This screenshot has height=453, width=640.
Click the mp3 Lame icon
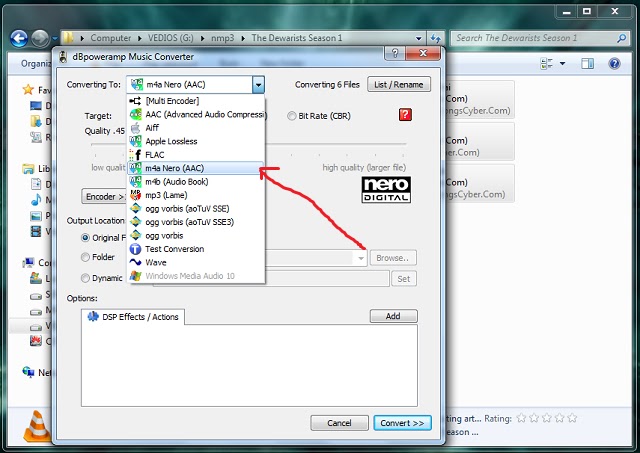click(135, 195)
